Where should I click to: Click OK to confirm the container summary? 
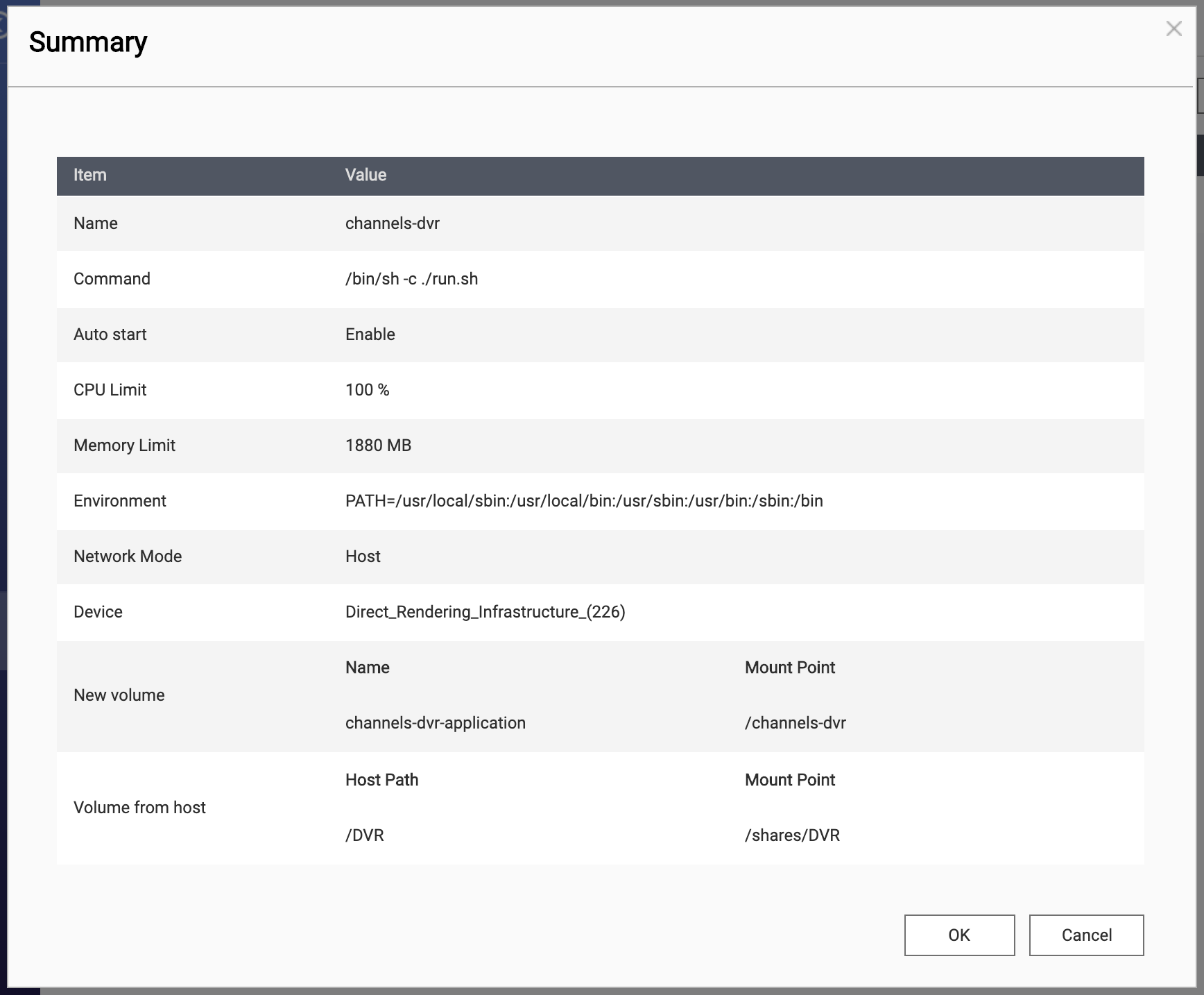point(959,935)
